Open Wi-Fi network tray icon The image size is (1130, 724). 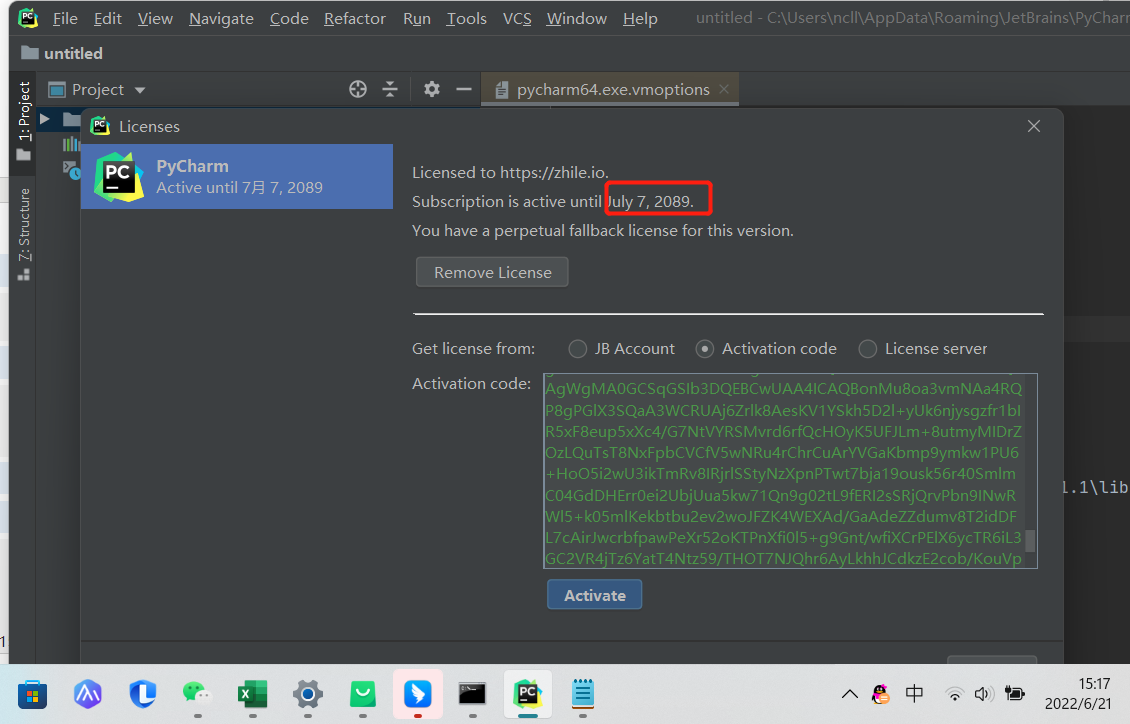point(954,694)
